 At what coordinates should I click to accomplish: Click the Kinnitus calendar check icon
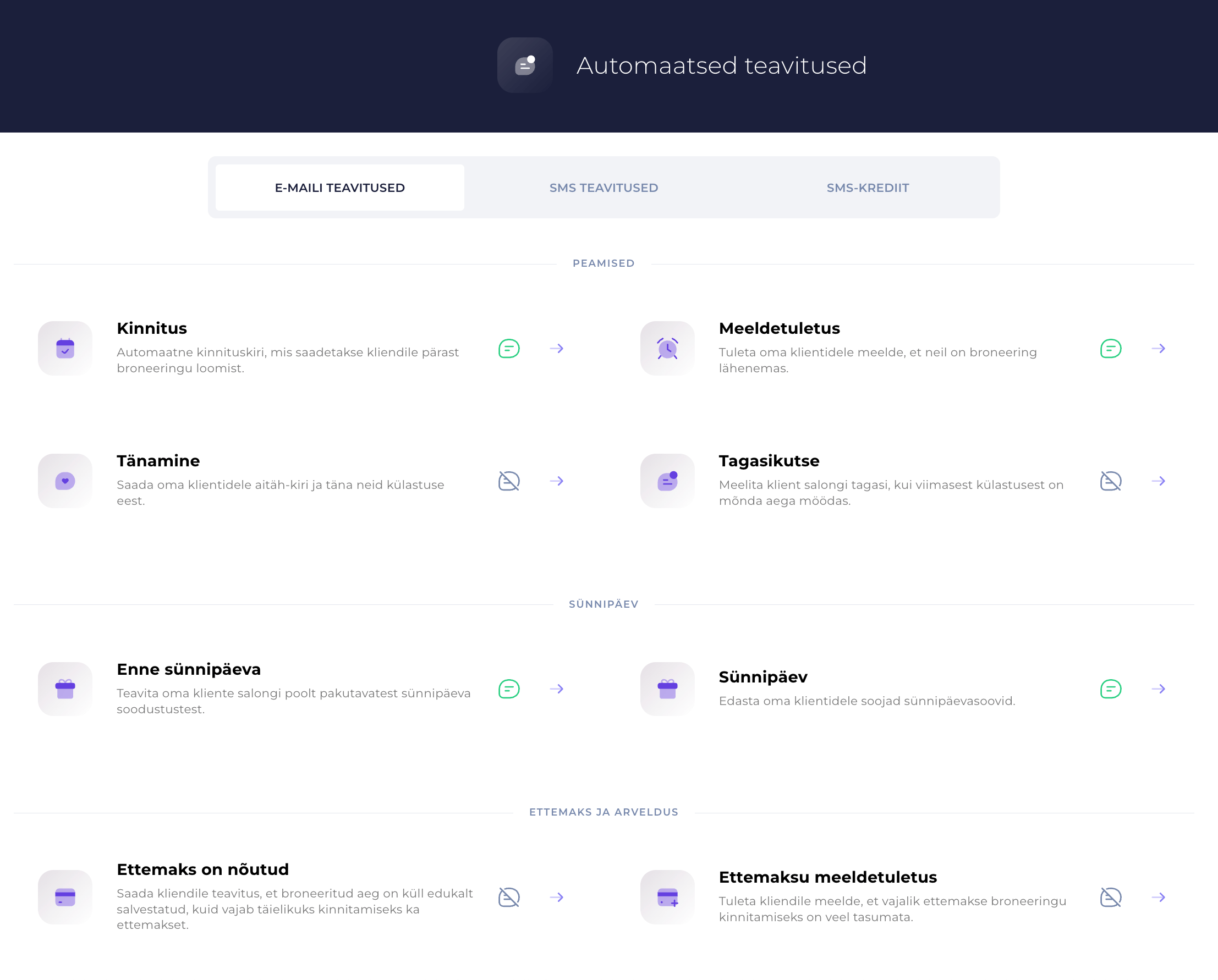coord(65,349)
